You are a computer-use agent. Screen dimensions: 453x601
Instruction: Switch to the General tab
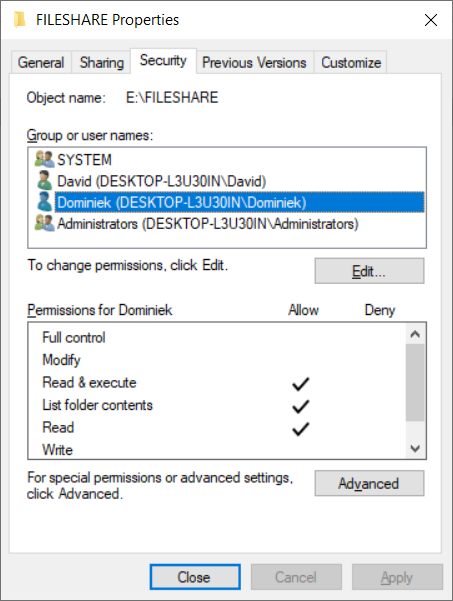41,62
